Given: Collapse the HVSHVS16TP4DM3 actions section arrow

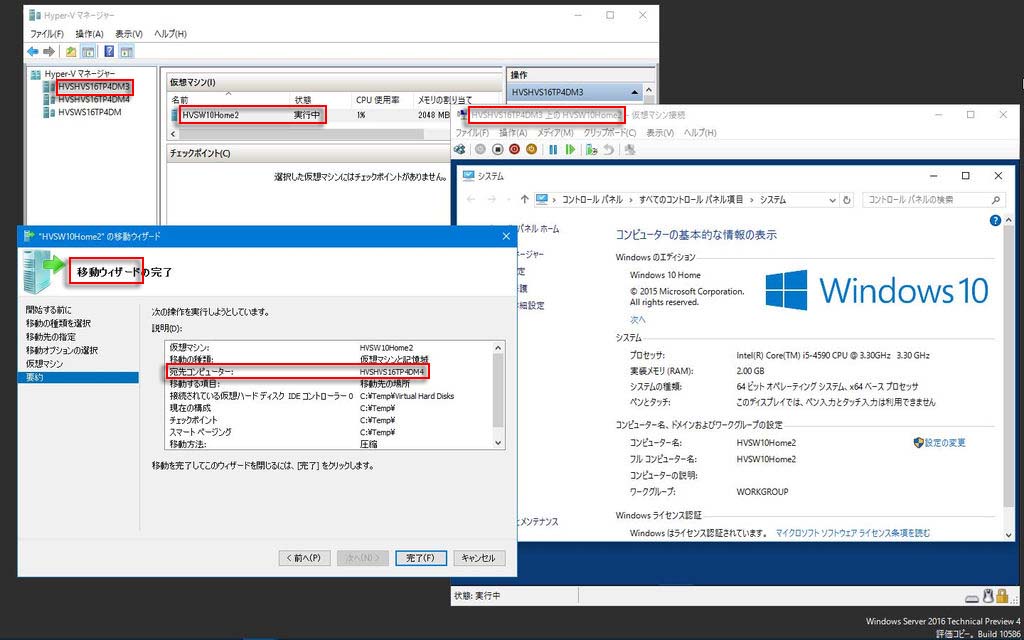Looking at the screenshot, I should click(634, 92).
